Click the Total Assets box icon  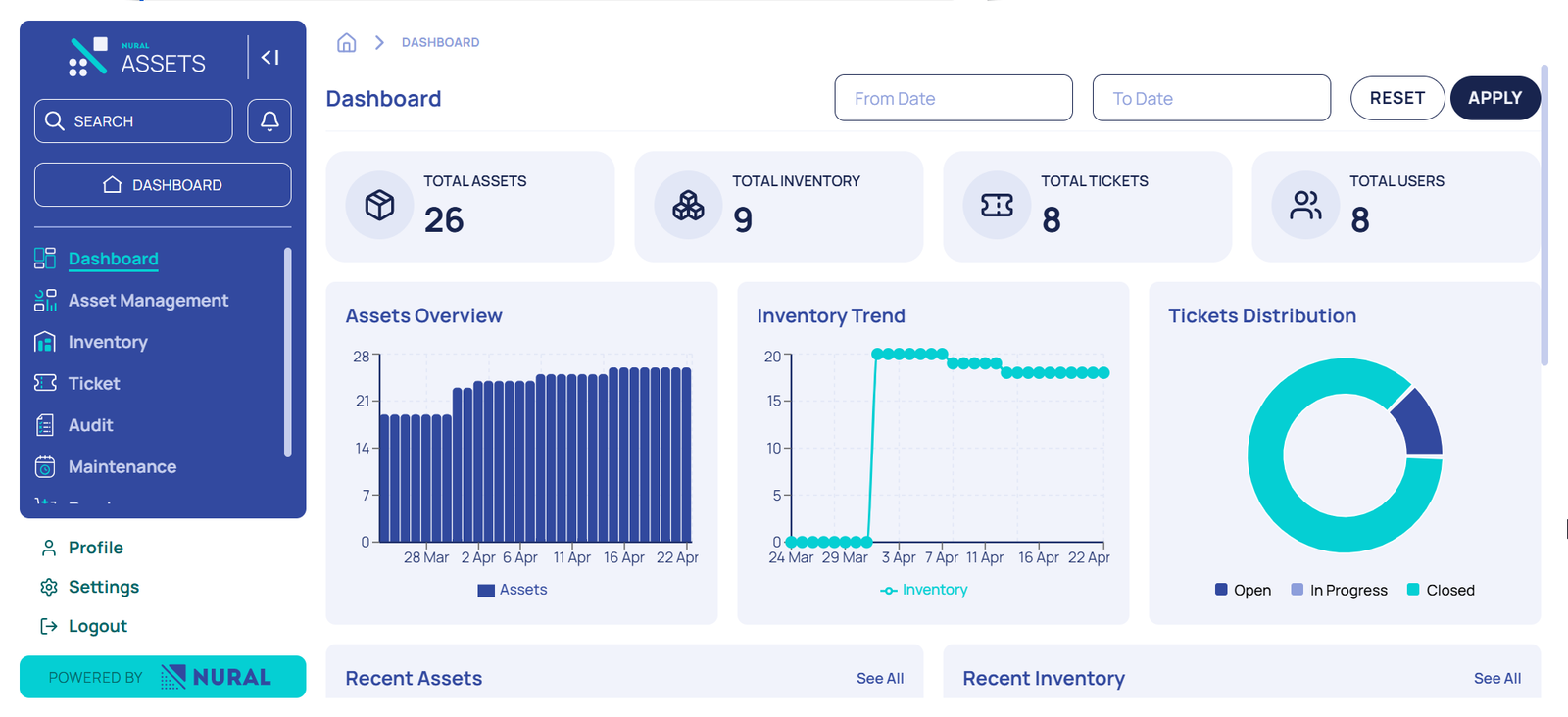click(380, 205)
